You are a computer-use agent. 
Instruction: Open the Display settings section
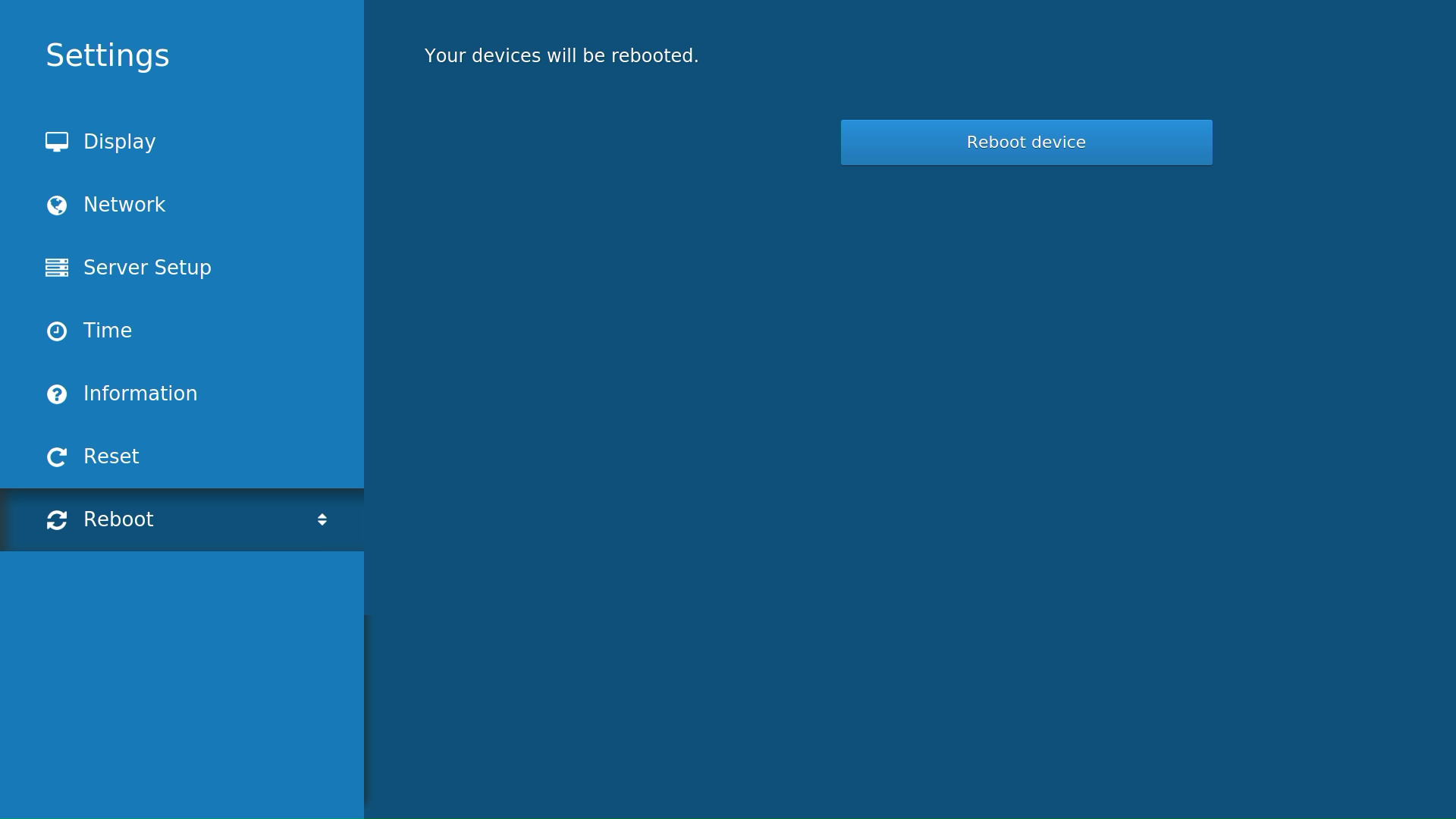(x=119, y=141)
